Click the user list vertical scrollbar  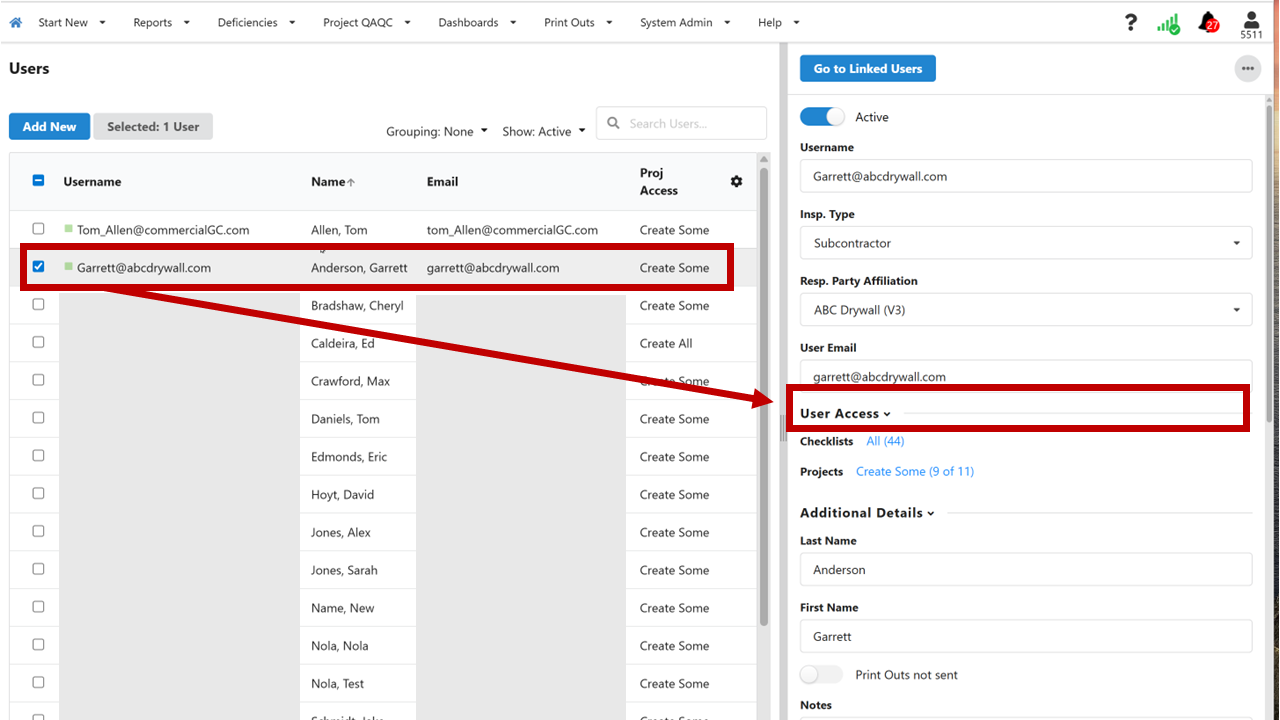(x=764, y=395)
